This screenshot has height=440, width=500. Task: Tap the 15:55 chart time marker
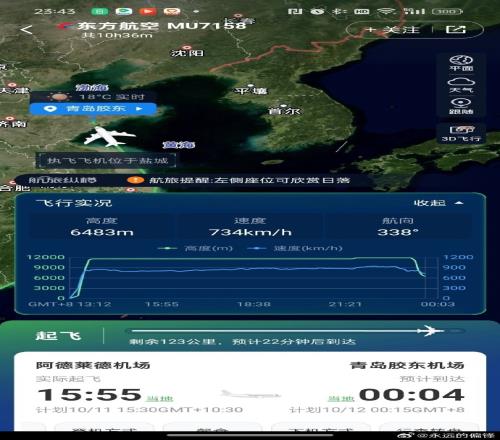coord(162,304)
